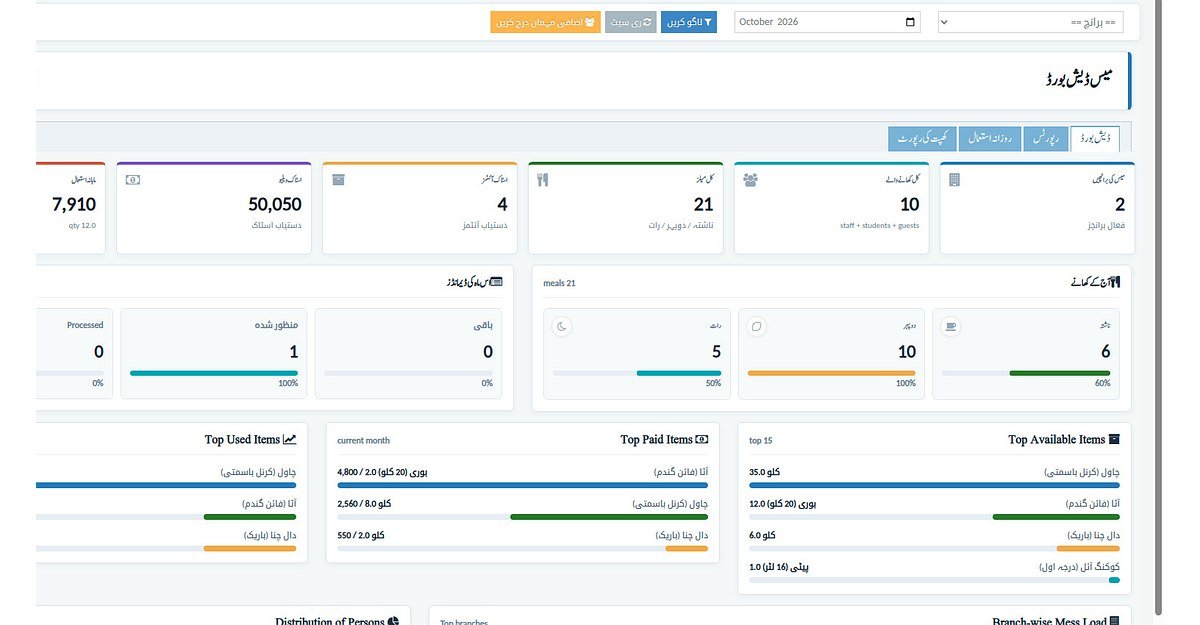Click dinner progress bar showing 50%
The image size is (1200, 625).
637,373
